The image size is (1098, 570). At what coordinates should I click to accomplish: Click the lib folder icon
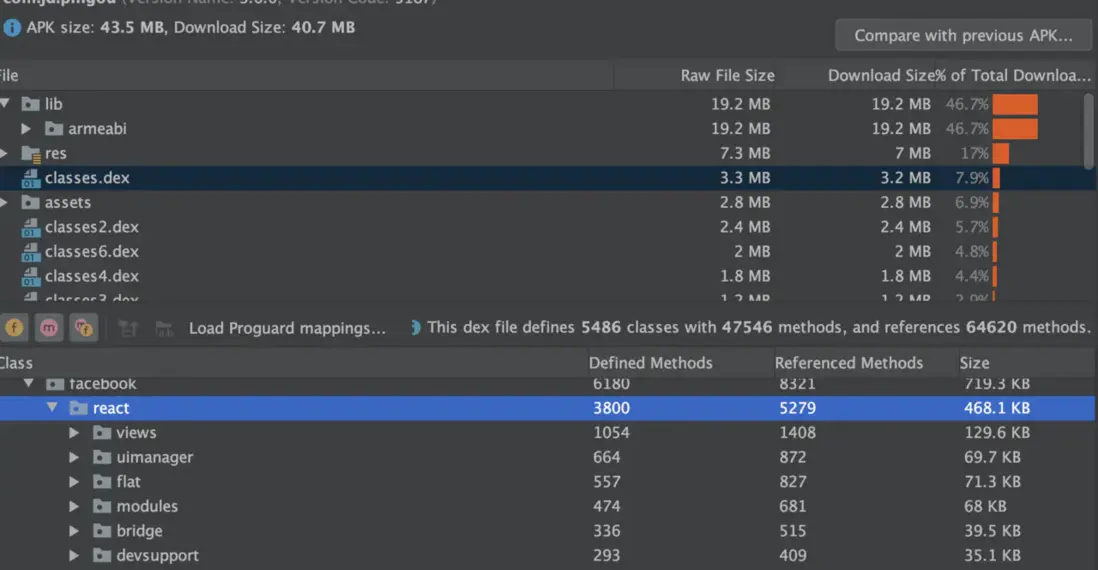[x=30, y=104]
